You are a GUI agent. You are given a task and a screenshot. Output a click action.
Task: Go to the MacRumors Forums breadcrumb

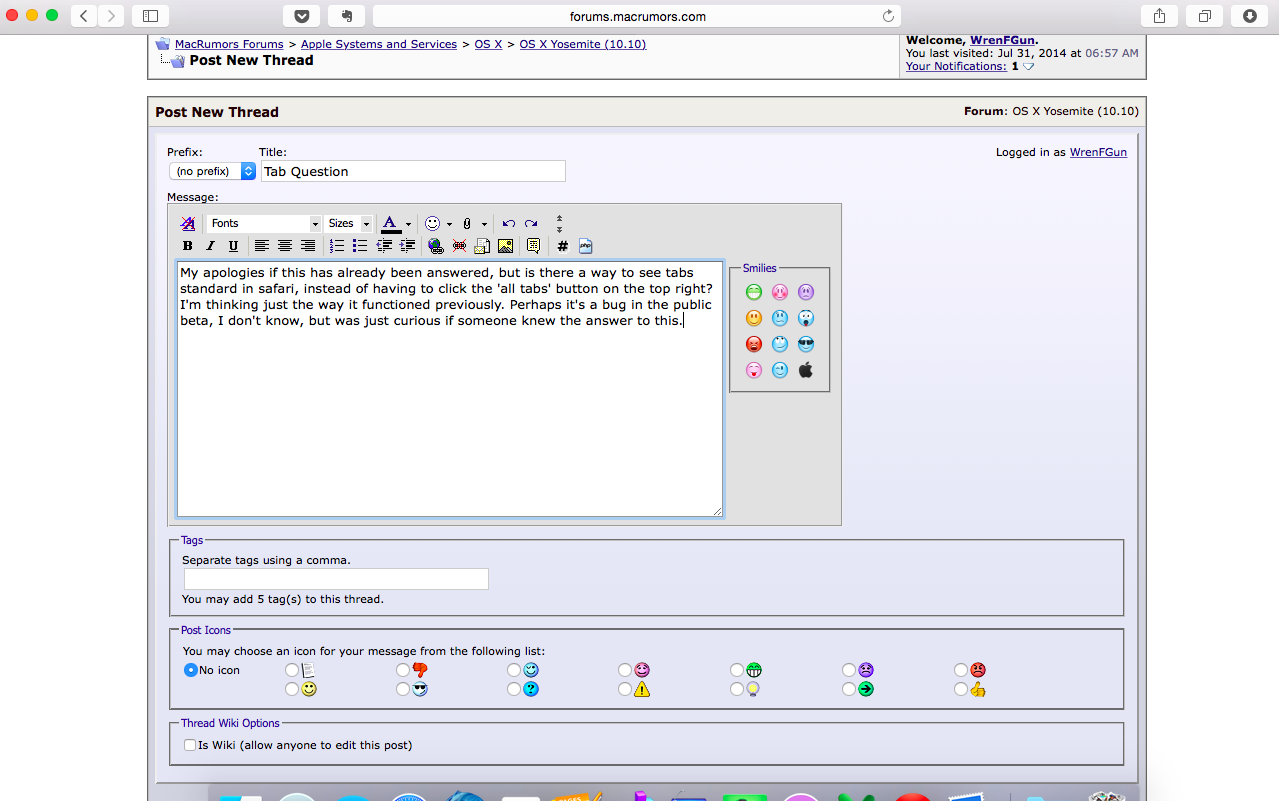tap(229, 44)
